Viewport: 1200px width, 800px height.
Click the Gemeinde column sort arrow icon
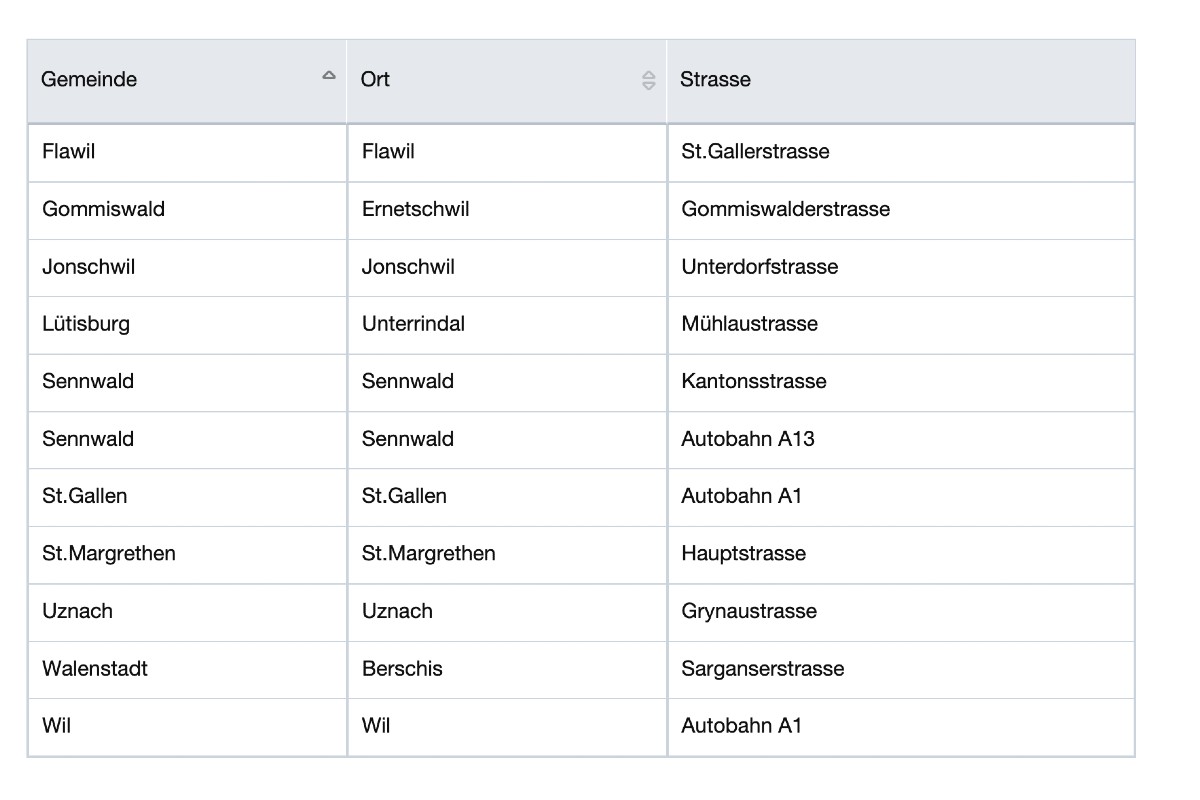[328, 76]
